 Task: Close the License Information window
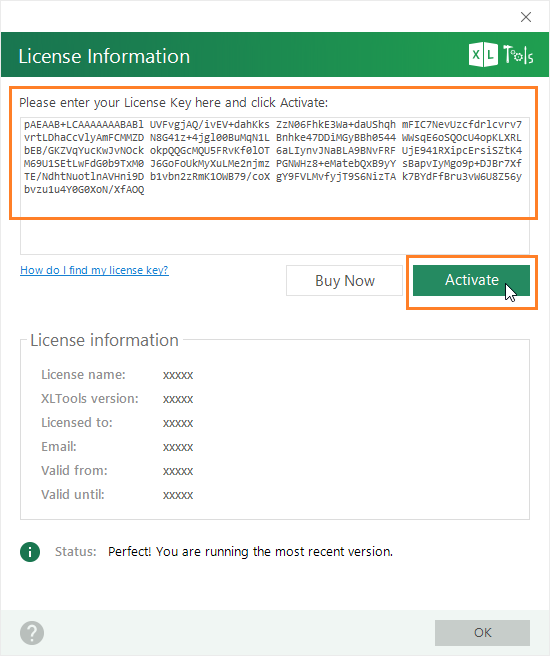point(526,17)
